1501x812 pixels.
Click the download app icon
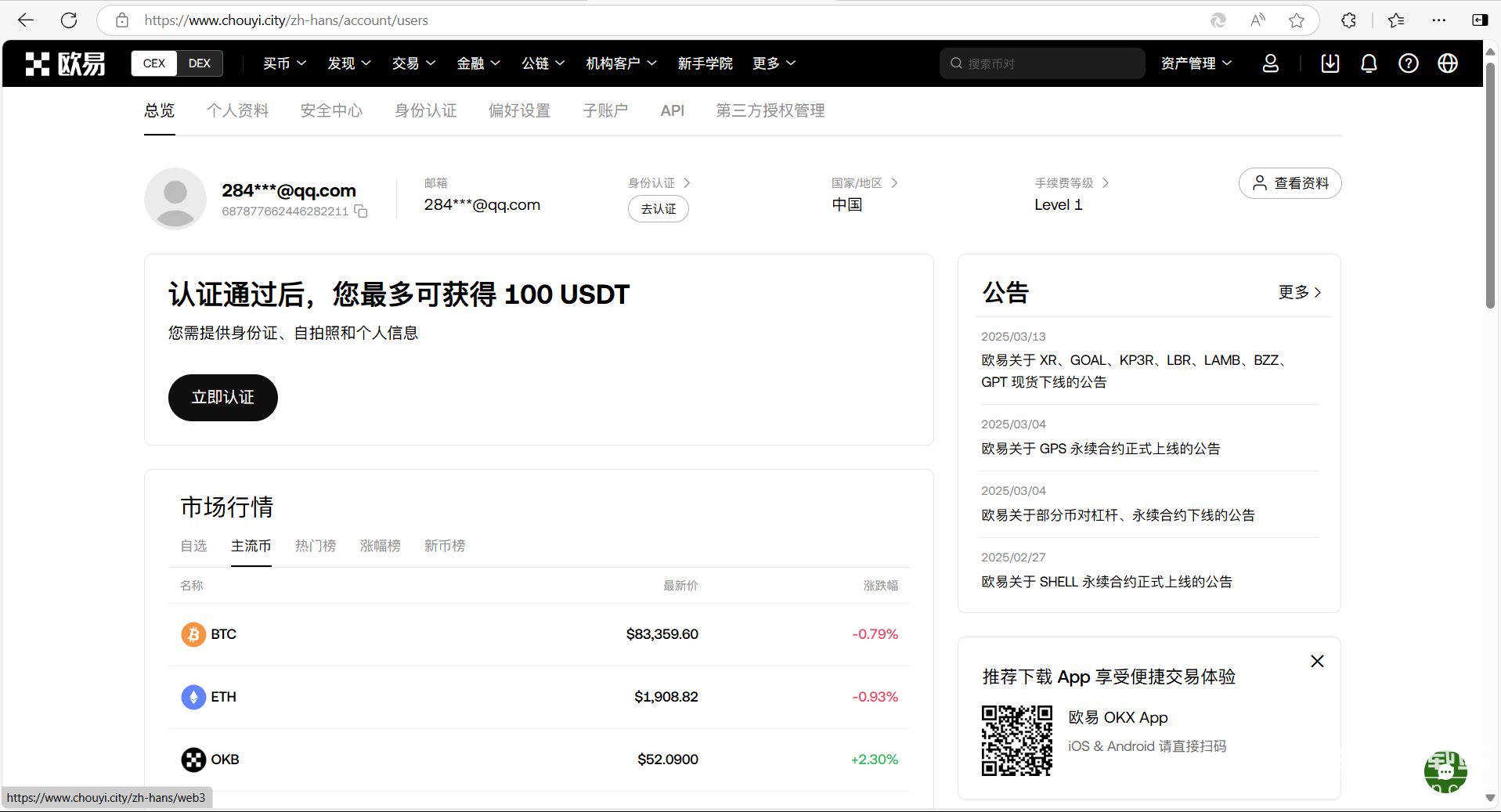click(x=1330, y=63)
